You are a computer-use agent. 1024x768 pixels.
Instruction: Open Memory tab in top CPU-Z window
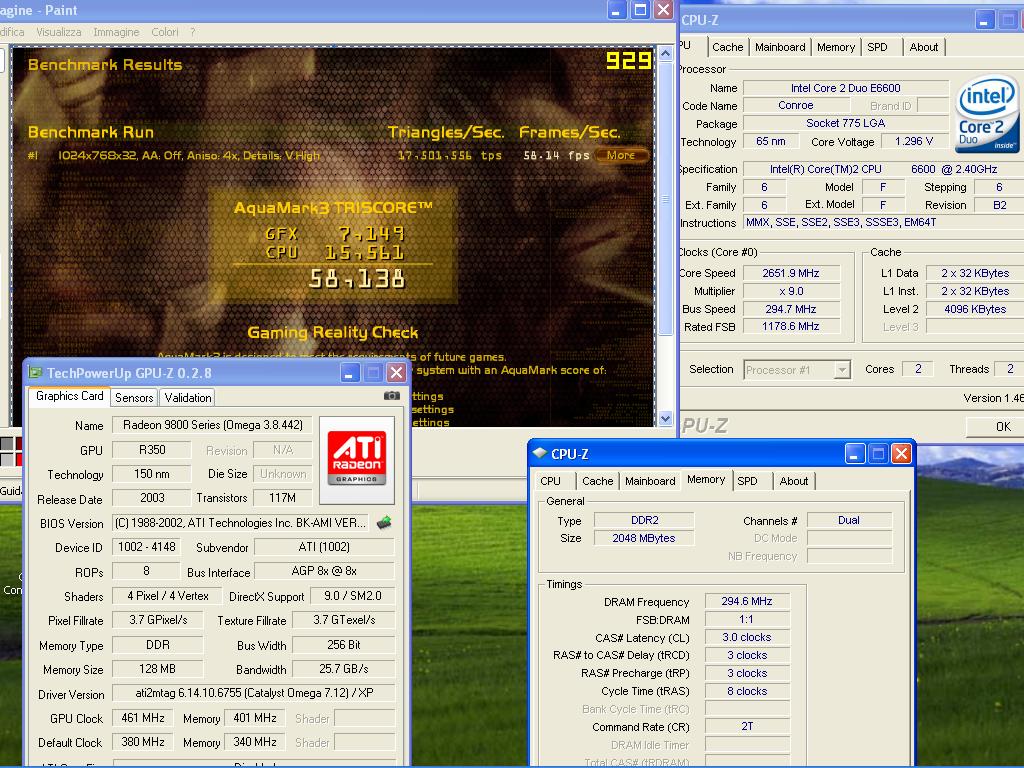[x=835, y=47]
